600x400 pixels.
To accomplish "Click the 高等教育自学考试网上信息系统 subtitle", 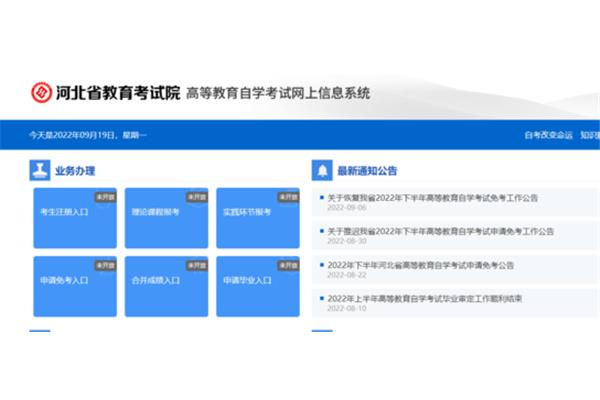I will pos(278,93).
